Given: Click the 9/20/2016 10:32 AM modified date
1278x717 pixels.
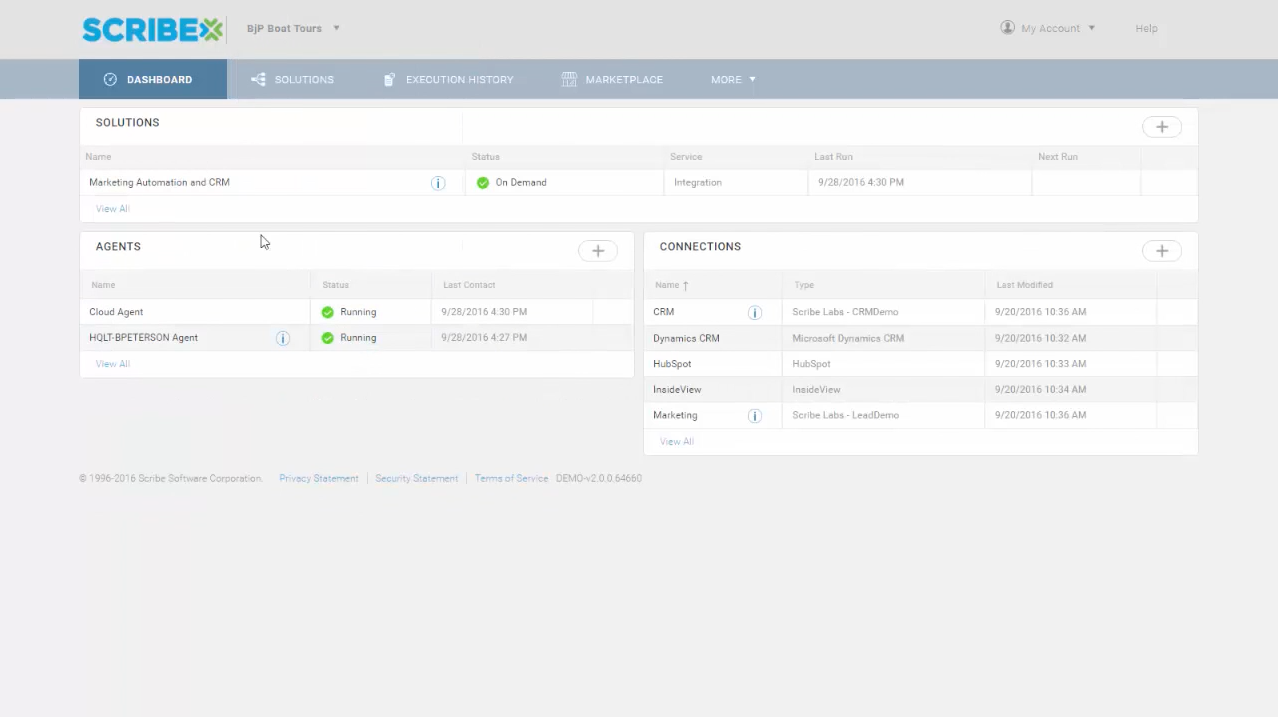Looking at the screenshot, I should click(1040, 338).
